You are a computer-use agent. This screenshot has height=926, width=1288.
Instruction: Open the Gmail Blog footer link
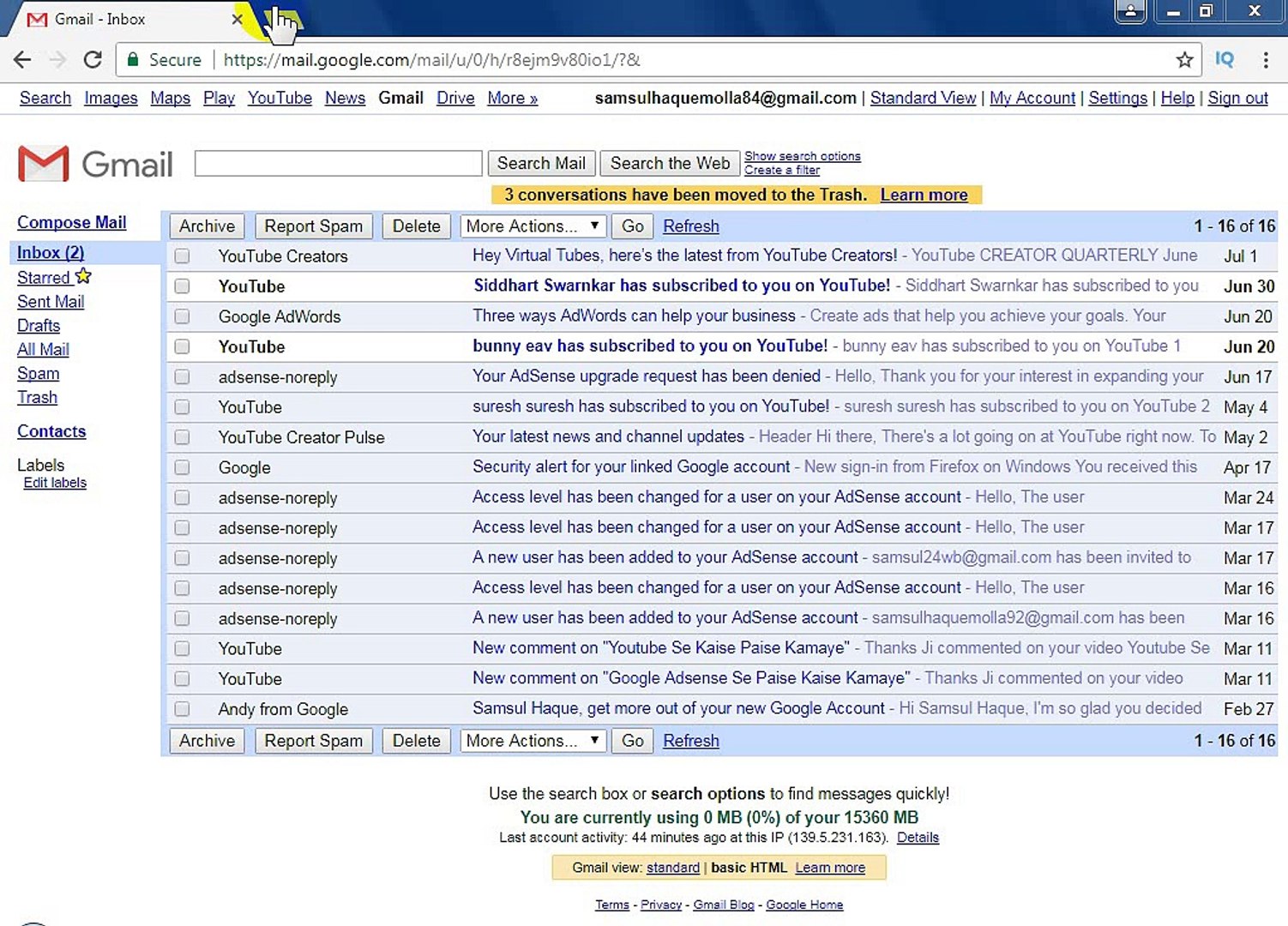tap(724, 905)
